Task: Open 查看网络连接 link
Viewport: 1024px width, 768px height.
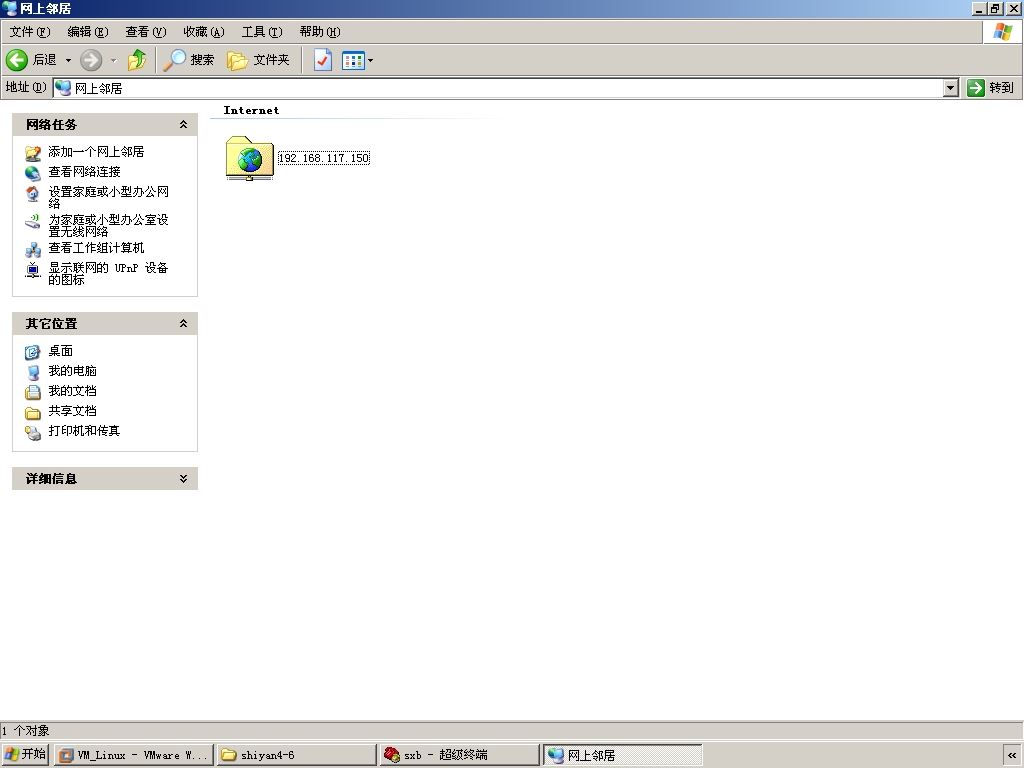Action: tap(84, 172)
